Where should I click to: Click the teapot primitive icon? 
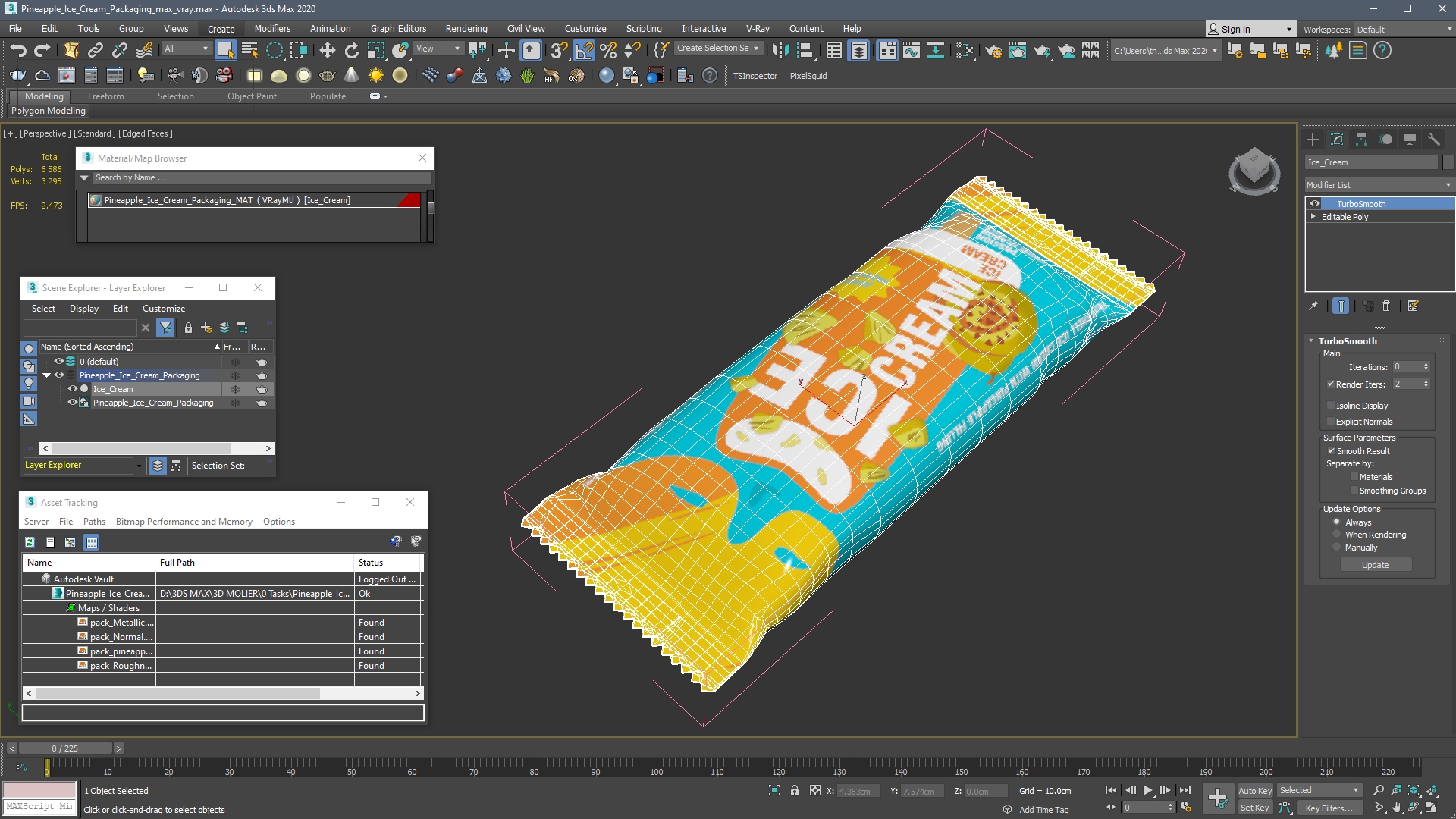click(327, 76)
